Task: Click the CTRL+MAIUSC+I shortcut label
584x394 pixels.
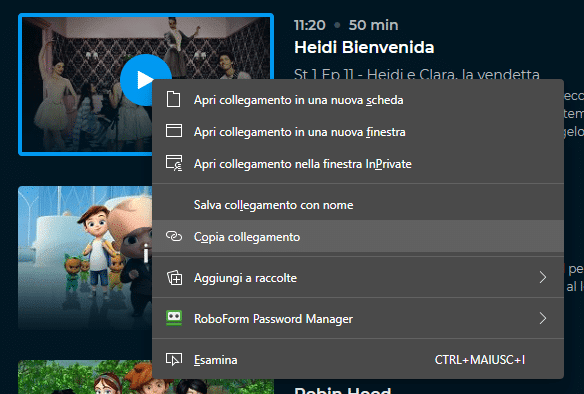Action: tap(480, 360)
